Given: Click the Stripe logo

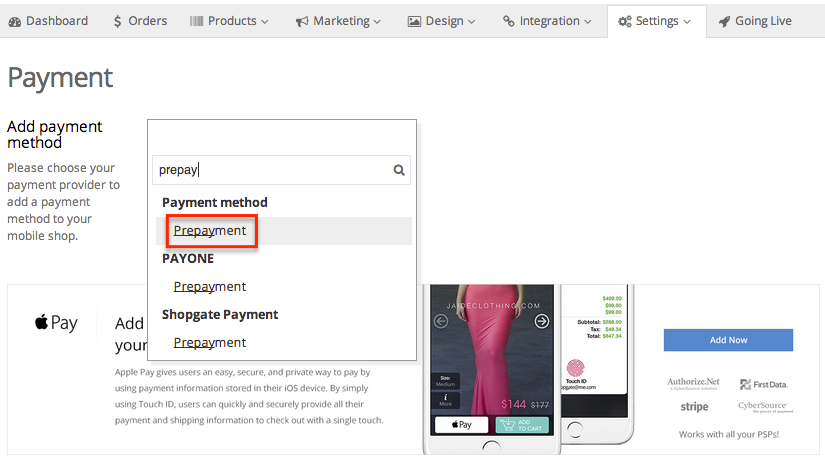Looking at the screenshot, I should 694,407.
